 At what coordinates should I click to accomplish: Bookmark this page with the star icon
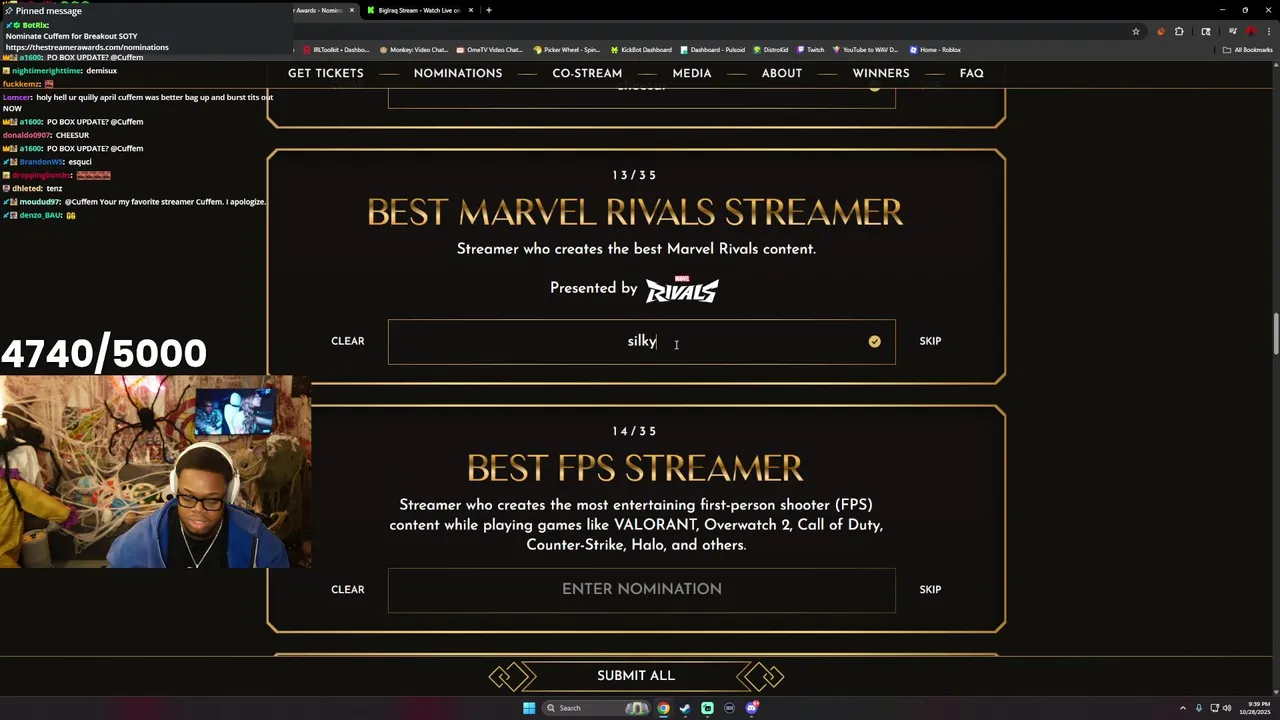(1136, 31)
